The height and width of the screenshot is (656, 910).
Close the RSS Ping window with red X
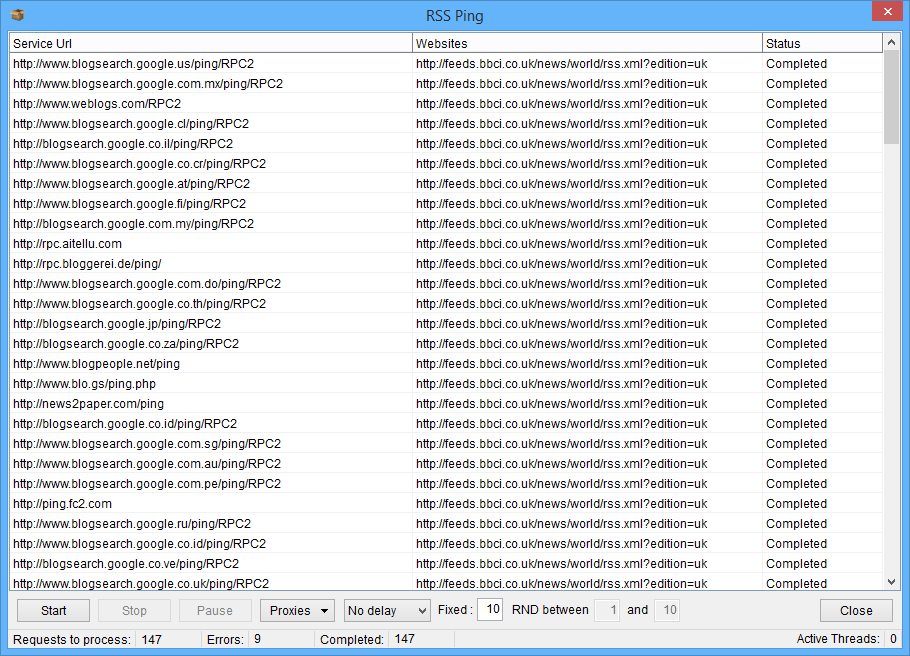click(884, 13)
